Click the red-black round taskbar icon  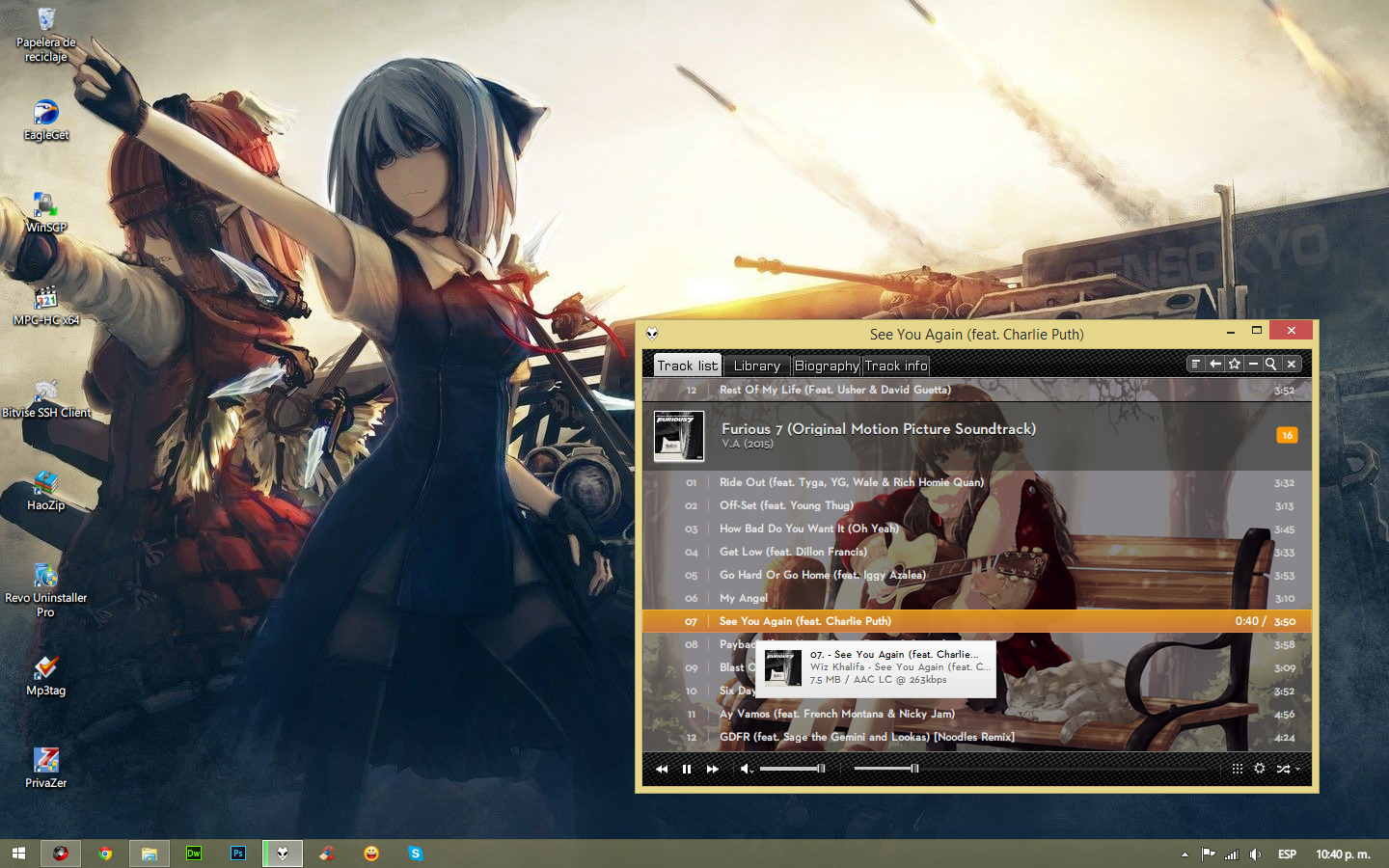click(x=61, y=854)
